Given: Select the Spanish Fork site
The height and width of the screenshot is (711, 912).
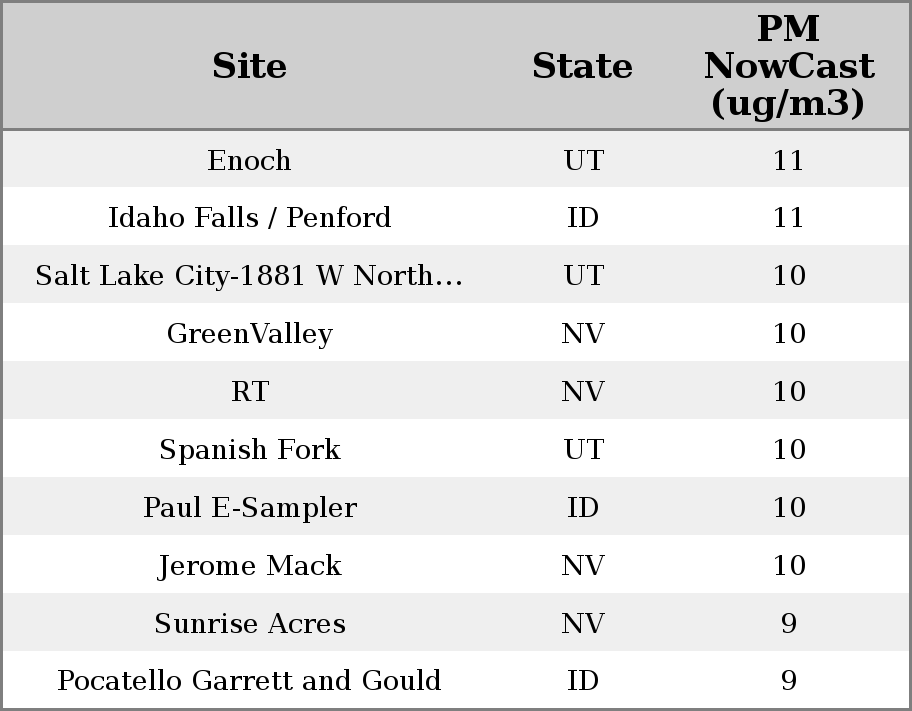Looking at the screenshot, I should click(x=249, y=450).
